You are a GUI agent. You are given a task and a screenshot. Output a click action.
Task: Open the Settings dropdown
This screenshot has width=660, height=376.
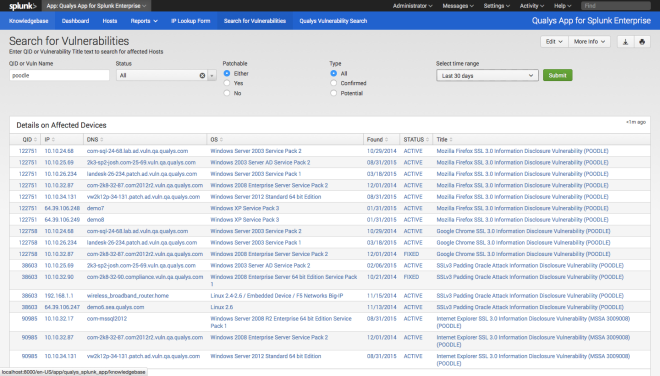tap(497, 6)
